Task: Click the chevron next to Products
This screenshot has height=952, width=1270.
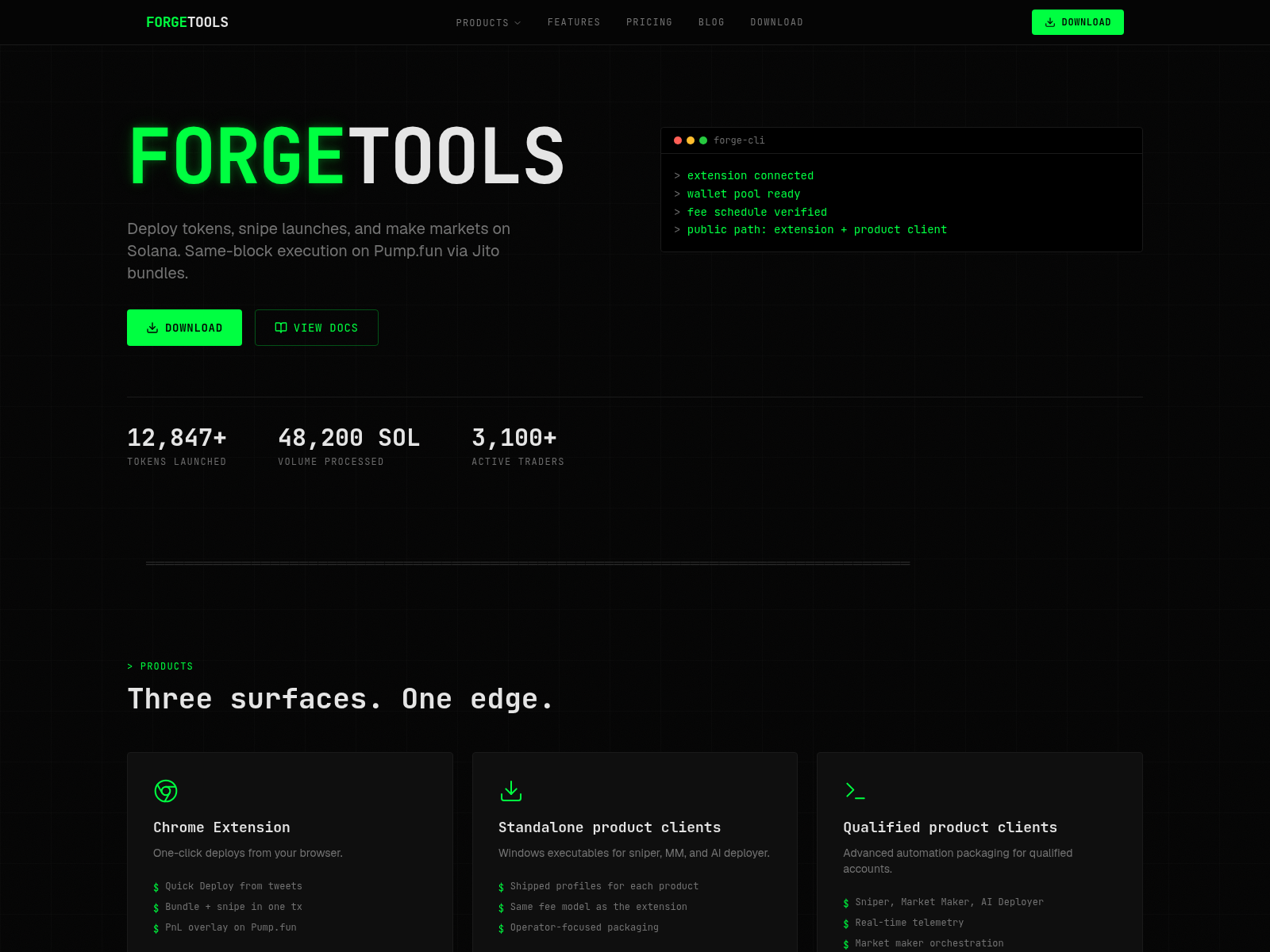Action: coord(518,23)
